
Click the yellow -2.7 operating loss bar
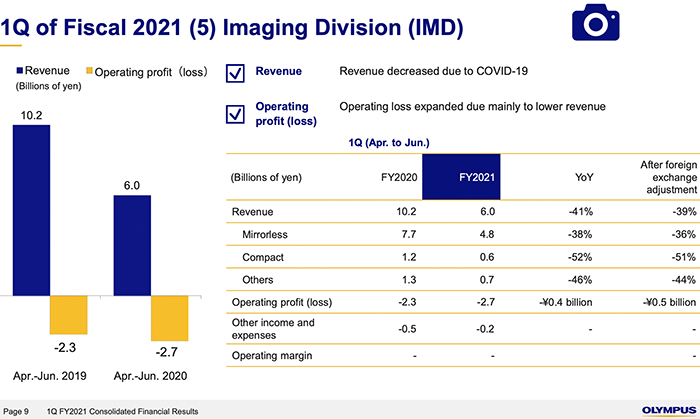pos(169,318)
